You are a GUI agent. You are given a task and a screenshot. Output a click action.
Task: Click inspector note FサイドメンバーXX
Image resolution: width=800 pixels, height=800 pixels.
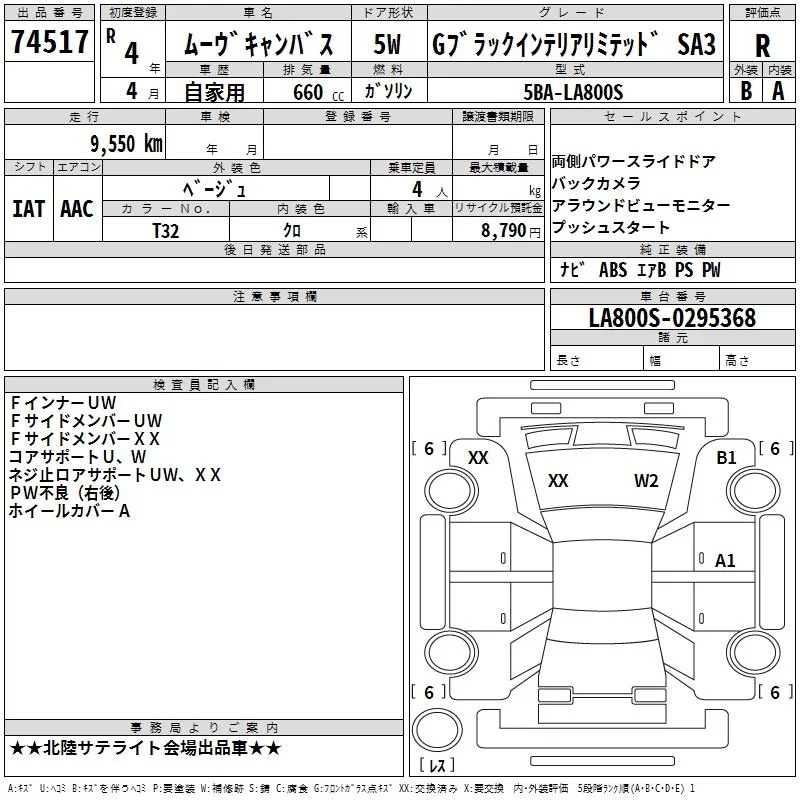[85, 439]
